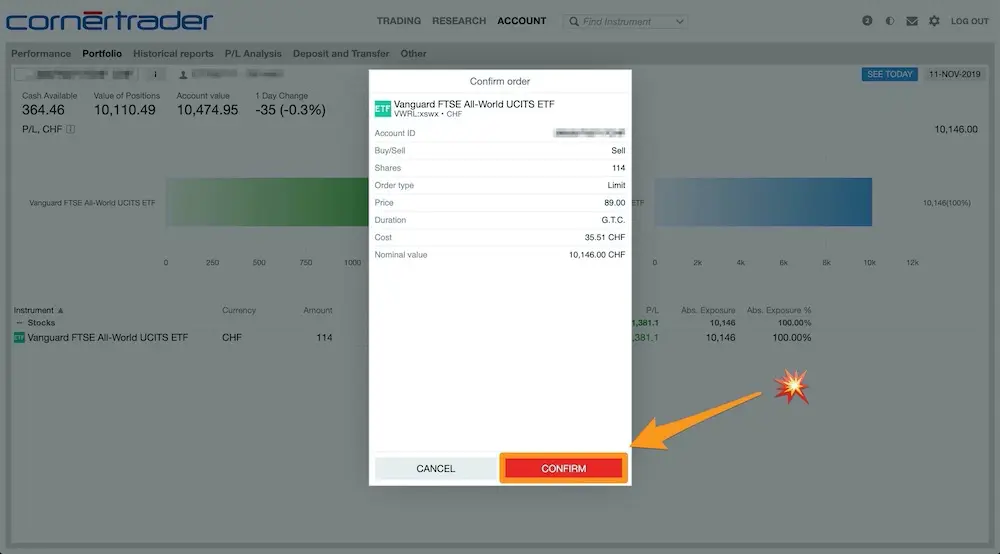Image resolution: width=1000 pixels, height=554 pixels.
Task: Open the messages envelope icon
Action: click(x=911, y=21)
